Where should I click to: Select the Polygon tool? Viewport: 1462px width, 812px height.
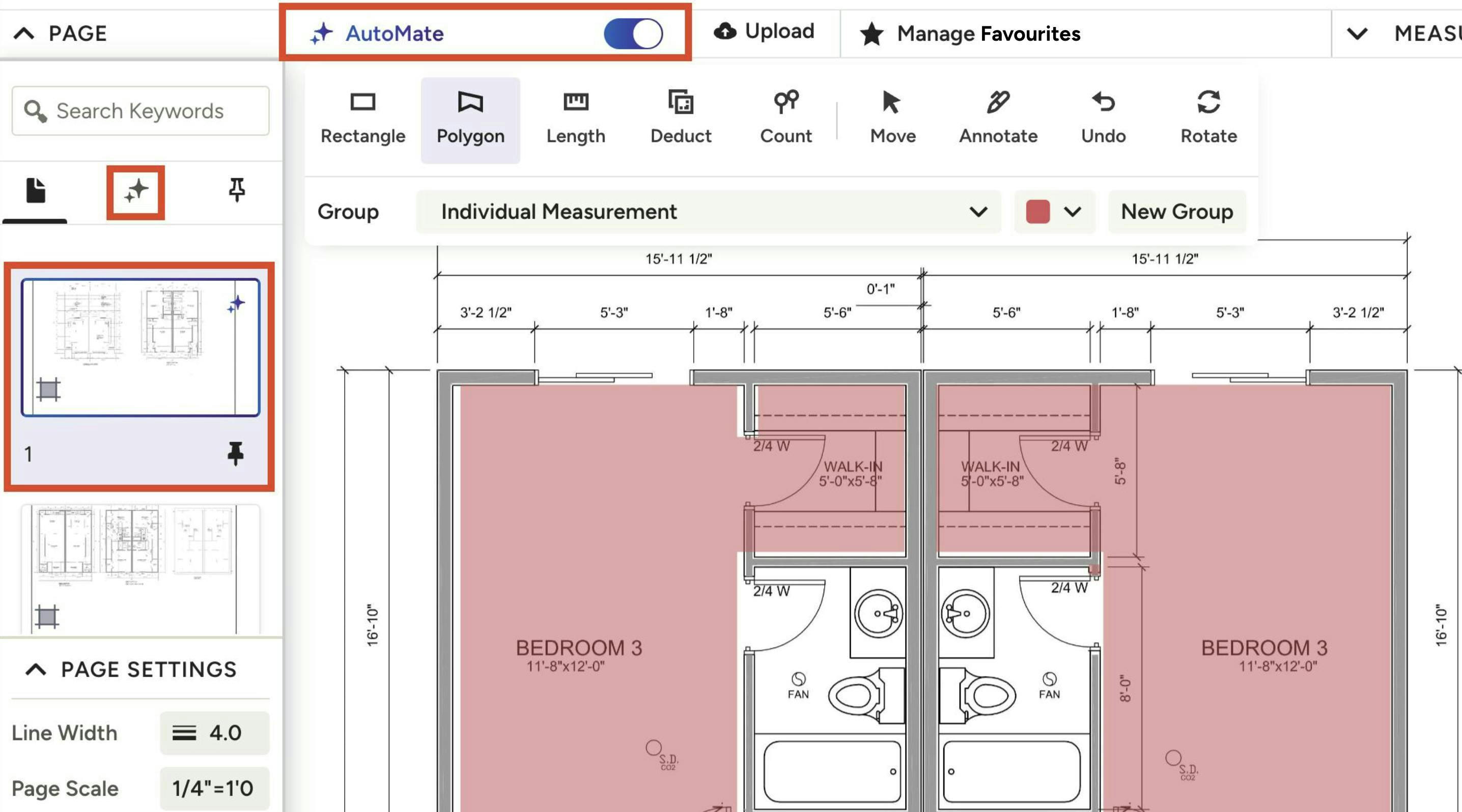[470, 119]
